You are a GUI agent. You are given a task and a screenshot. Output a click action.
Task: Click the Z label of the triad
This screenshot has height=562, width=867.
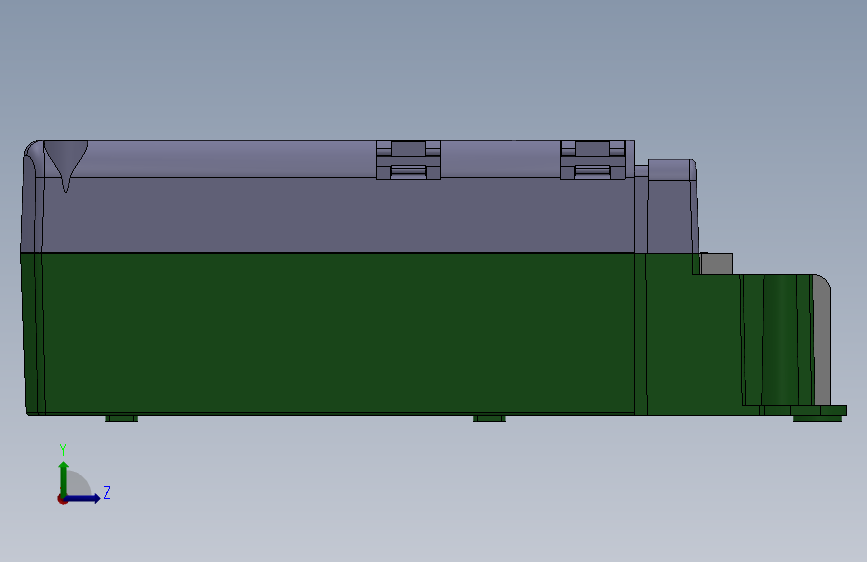(107, 492)
